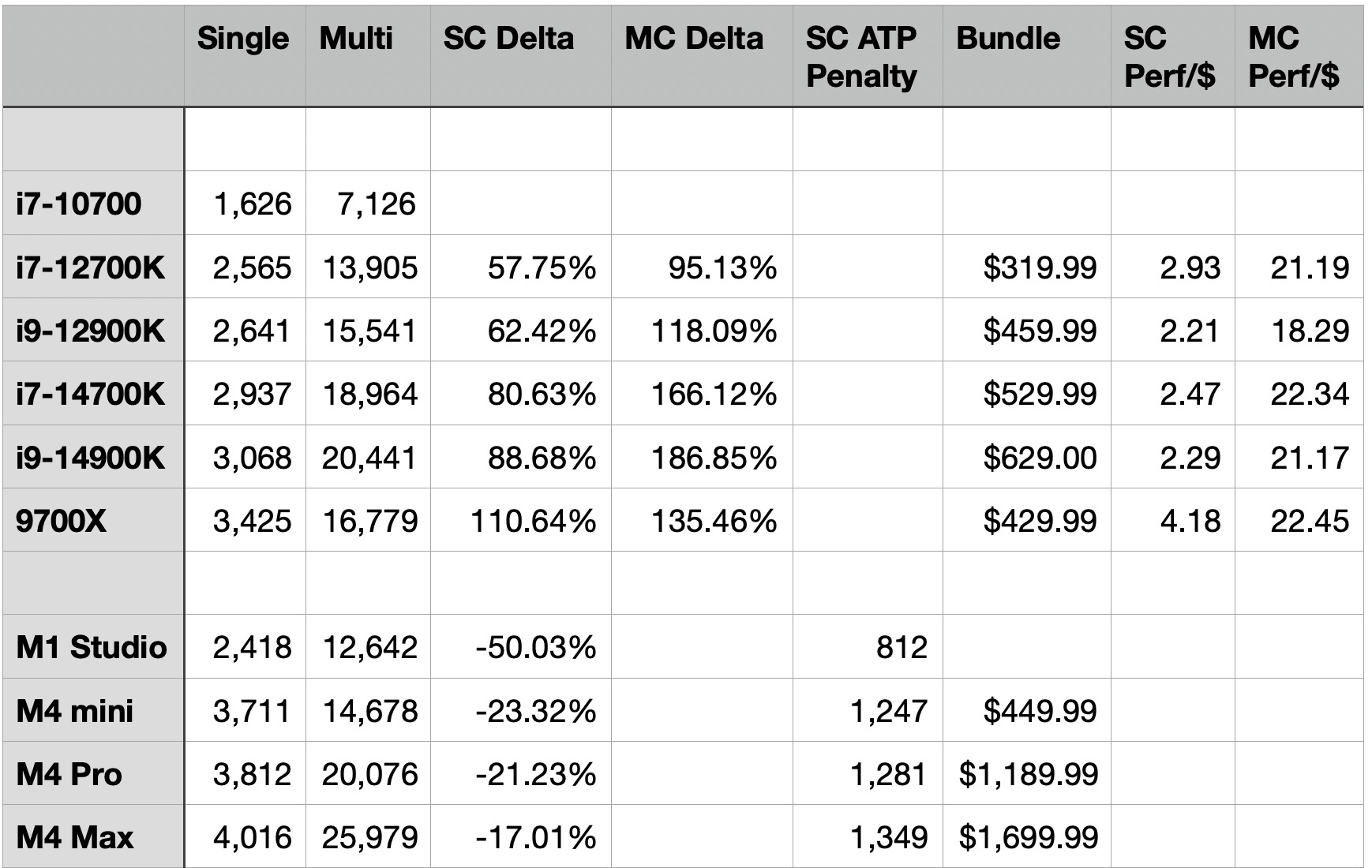Click the 9700X row label
The width and height of the screenshot is (1372, 868).
coord(61,521)
